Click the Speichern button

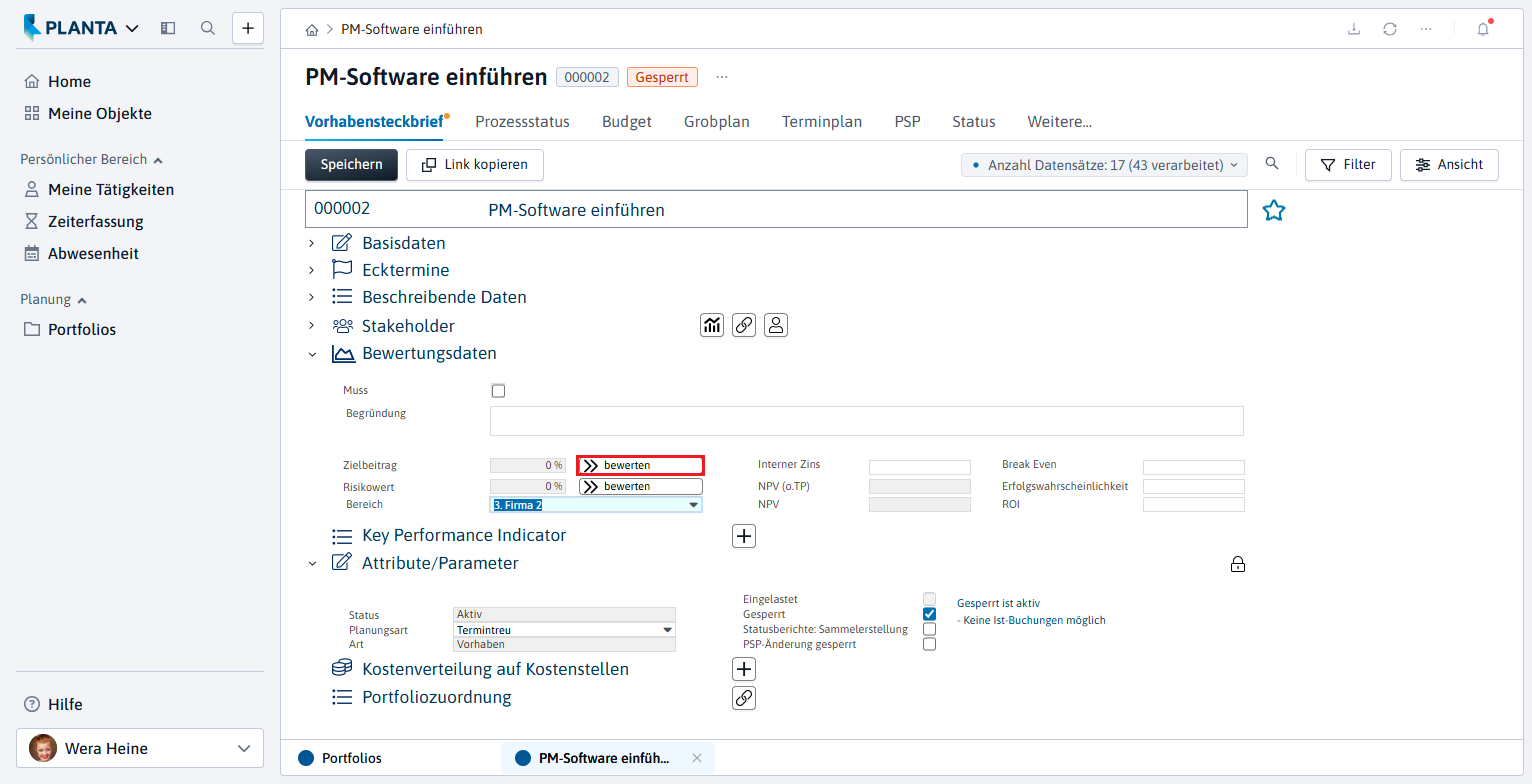pos(351,165)
